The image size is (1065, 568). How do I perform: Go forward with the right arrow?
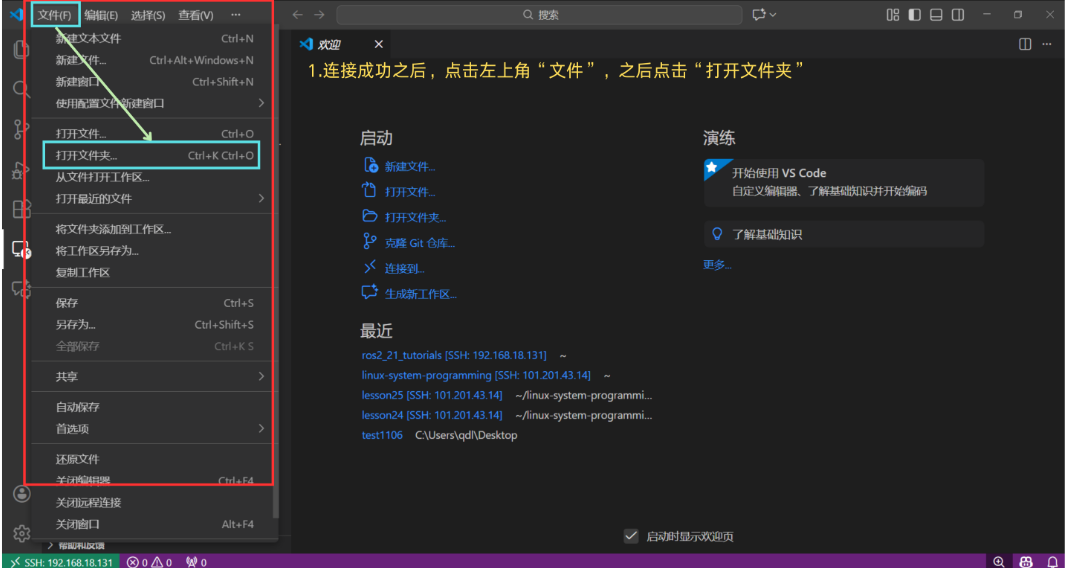coord(319,14)
